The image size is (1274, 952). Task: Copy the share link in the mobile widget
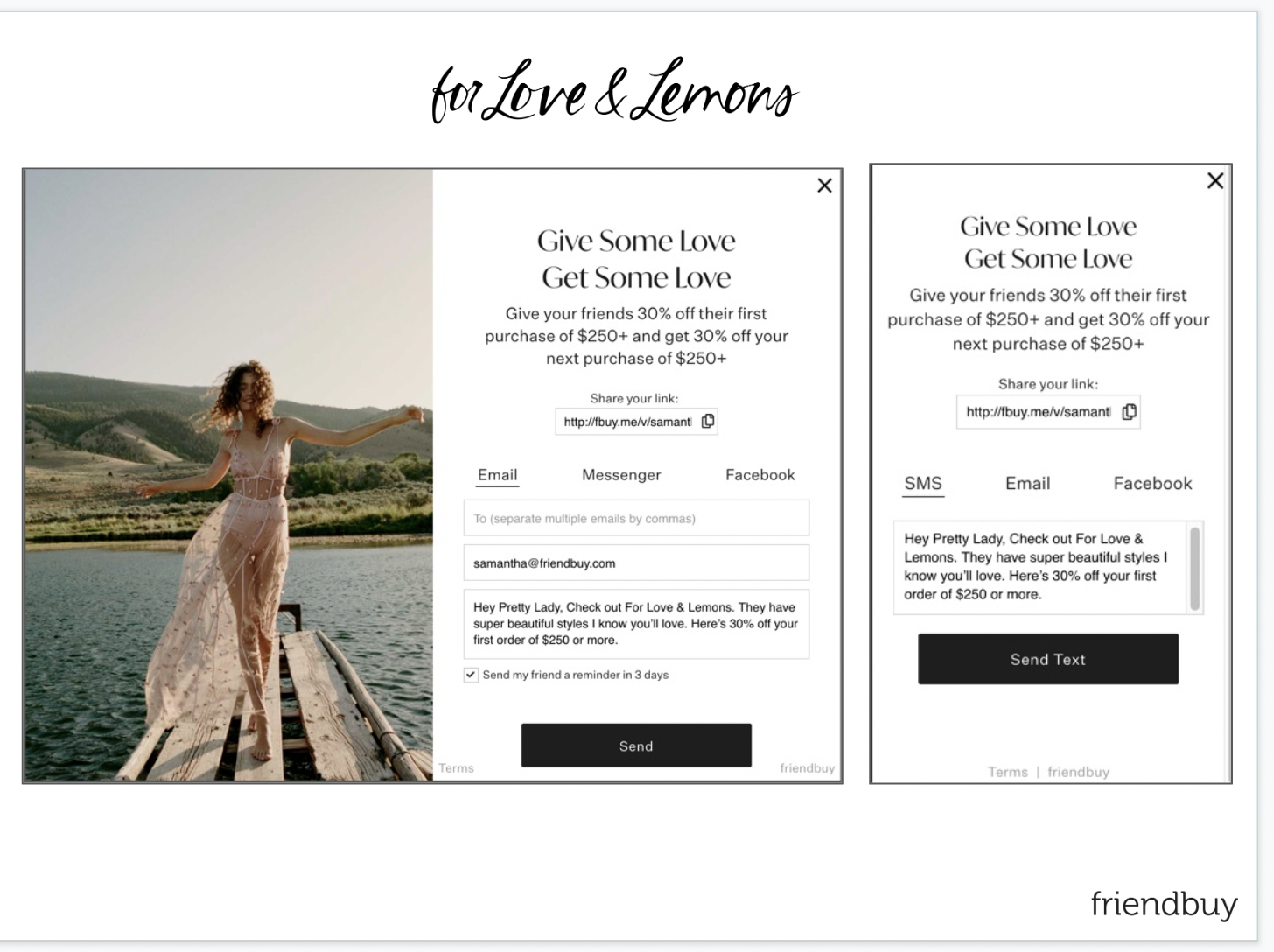pos(1130,411)
